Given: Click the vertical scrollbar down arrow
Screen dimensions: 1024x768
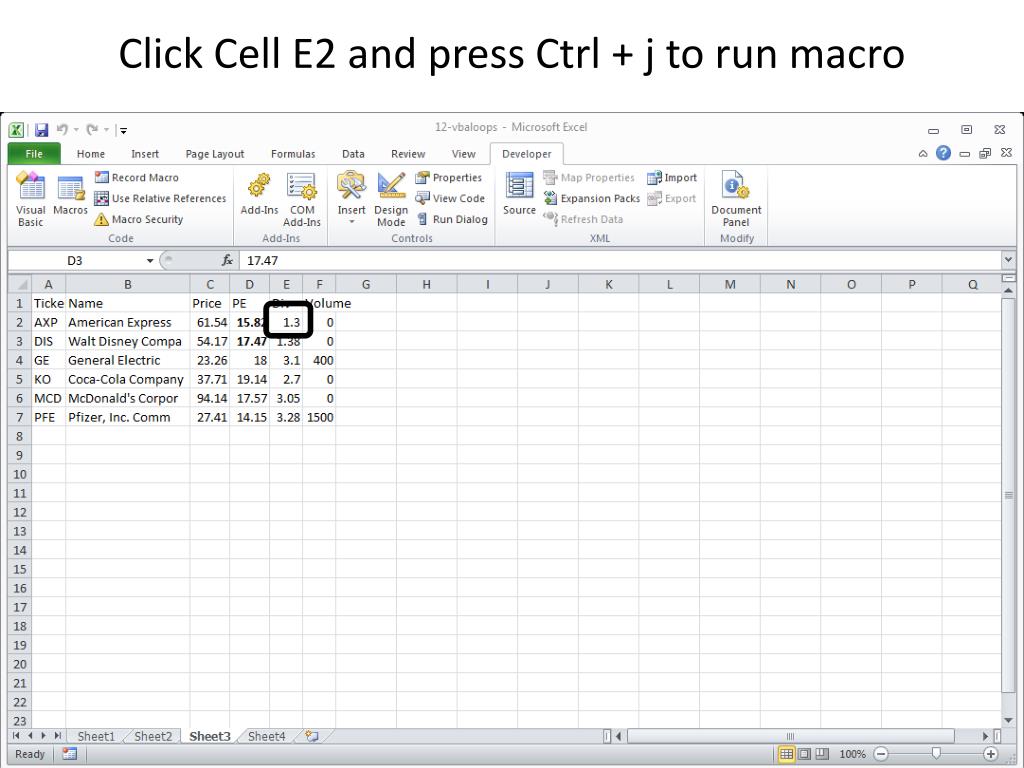Looking at the screenshot, I should [x=1008, y=721].
